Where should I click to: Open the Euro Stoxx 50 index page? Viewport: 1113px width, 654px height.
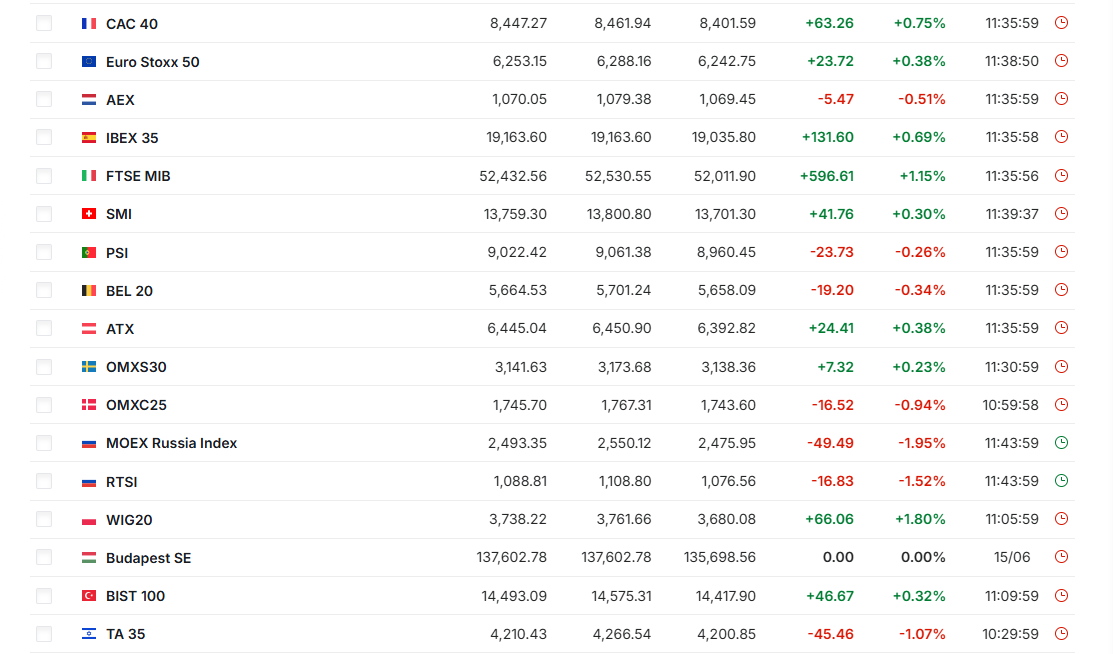[153, 62]
